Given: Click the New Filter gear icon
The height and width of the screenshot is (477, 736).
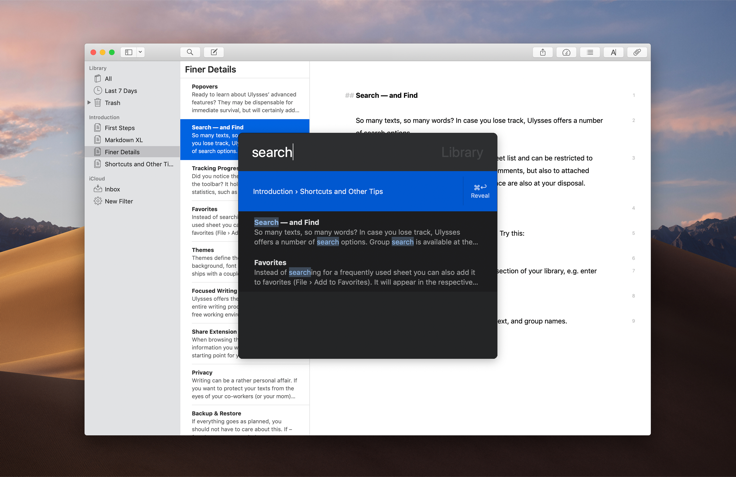Looking at the screenshot, I should click(98, 201).
